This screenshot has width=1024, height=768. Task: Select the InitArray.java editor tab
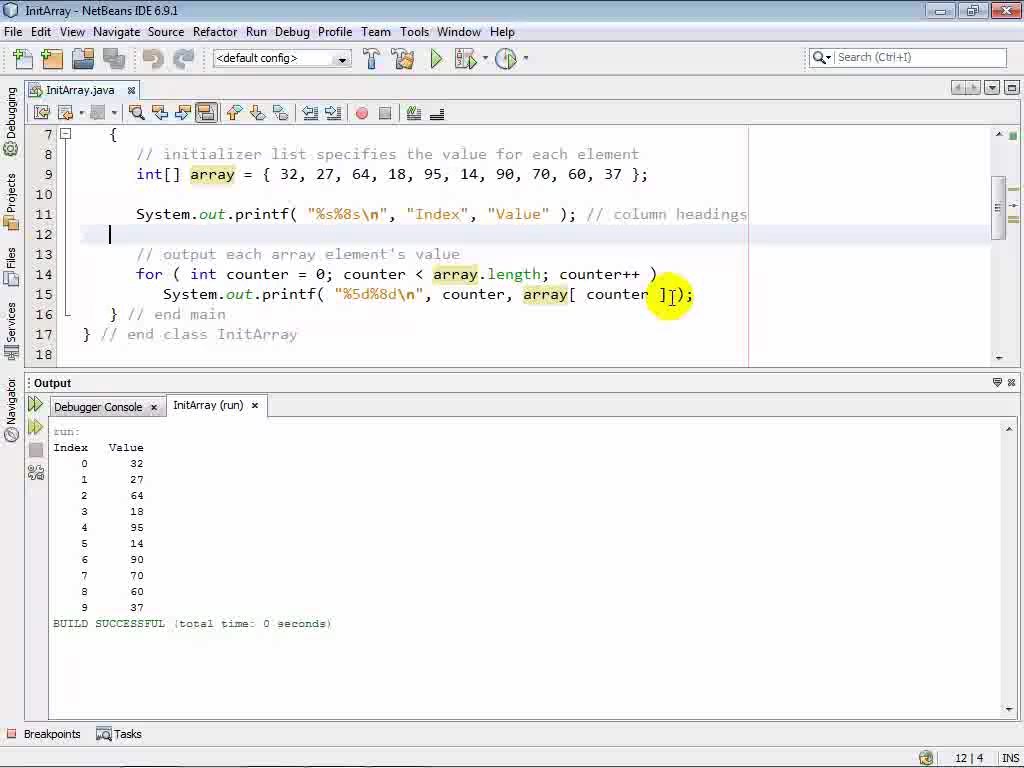tap(80, 90)
